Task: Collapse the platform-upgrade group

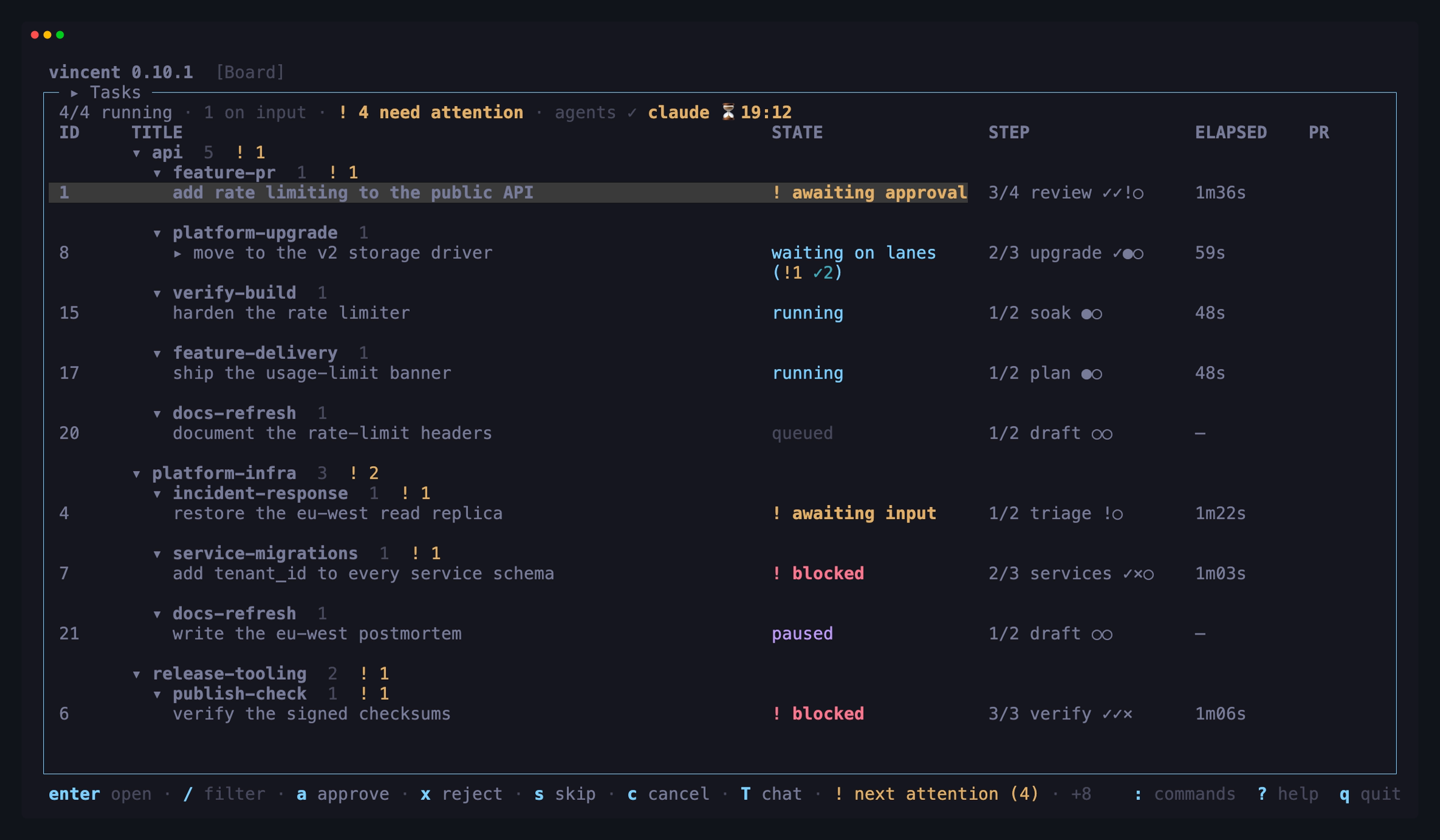Action: pyautogui.click(x=157, y=234)
